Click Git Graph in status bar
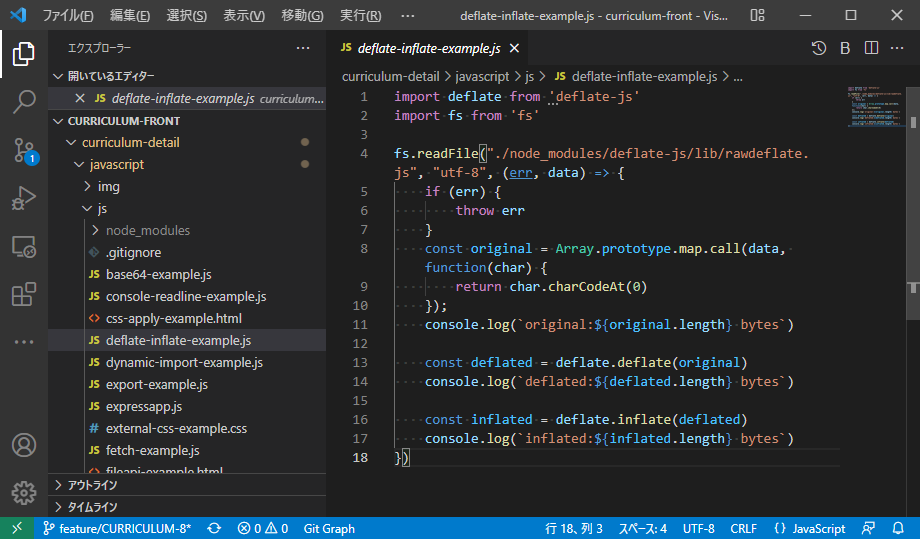The height and width of the screenshot is (539, 920). [329, 528]
